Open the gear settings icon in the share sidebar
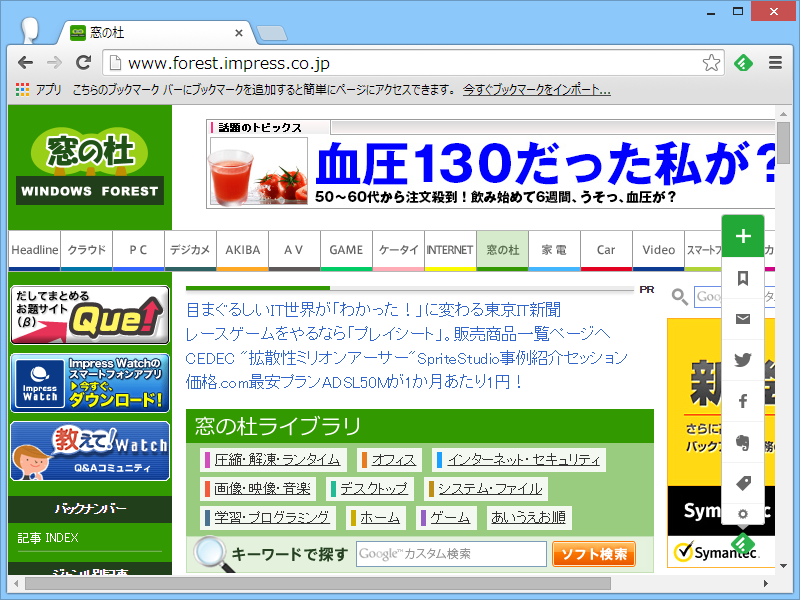 [x=743, y=514]
